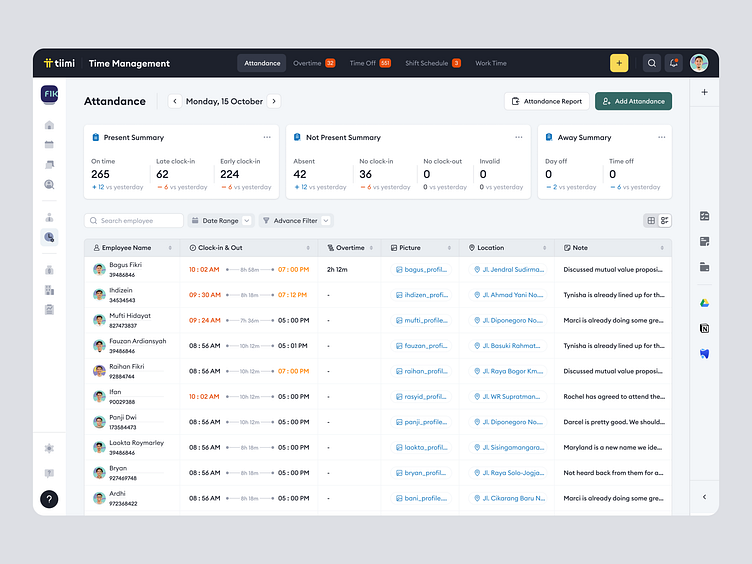The image size is (752, 564).
Task: Open the Attandance Report button
Action: tap(547, 101)
